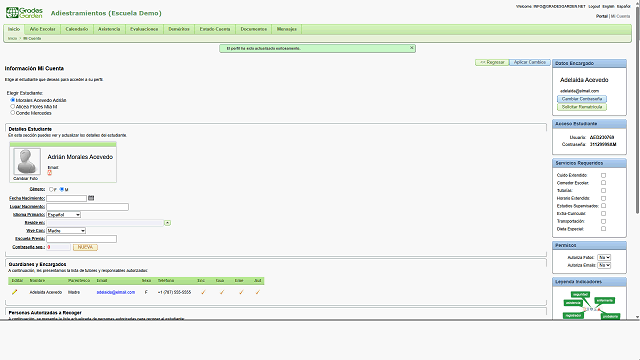Select student Morales Acevedo Adrián

click(x=13, y=100)
